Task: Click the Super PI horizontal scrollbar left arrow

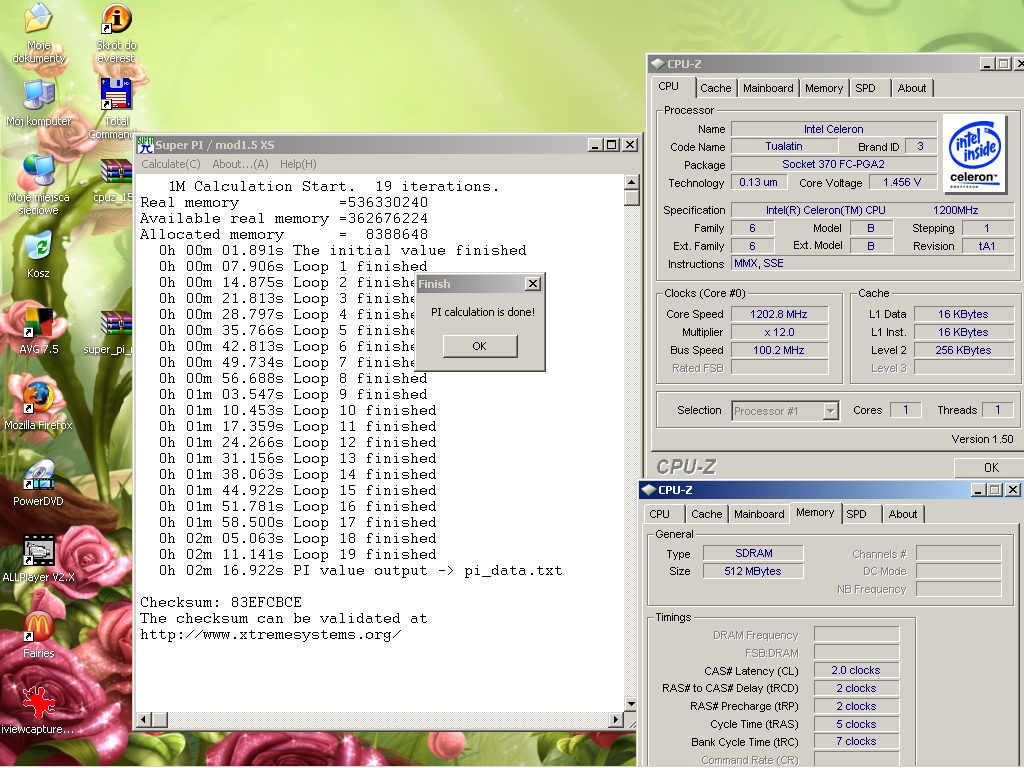Action: pyautogui.click(x=145, y=719)
